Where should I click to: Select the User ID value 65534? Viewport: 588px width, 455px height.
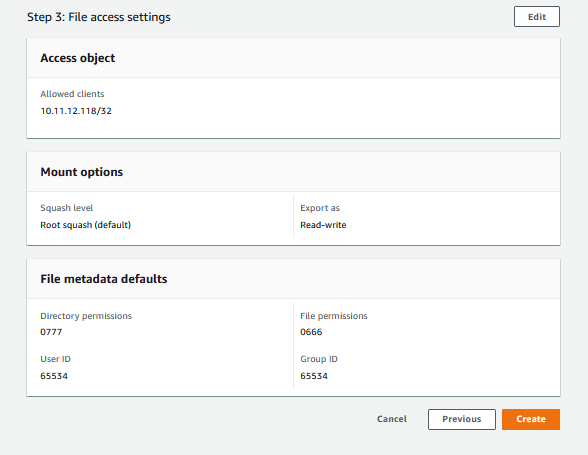click(54, 376)
